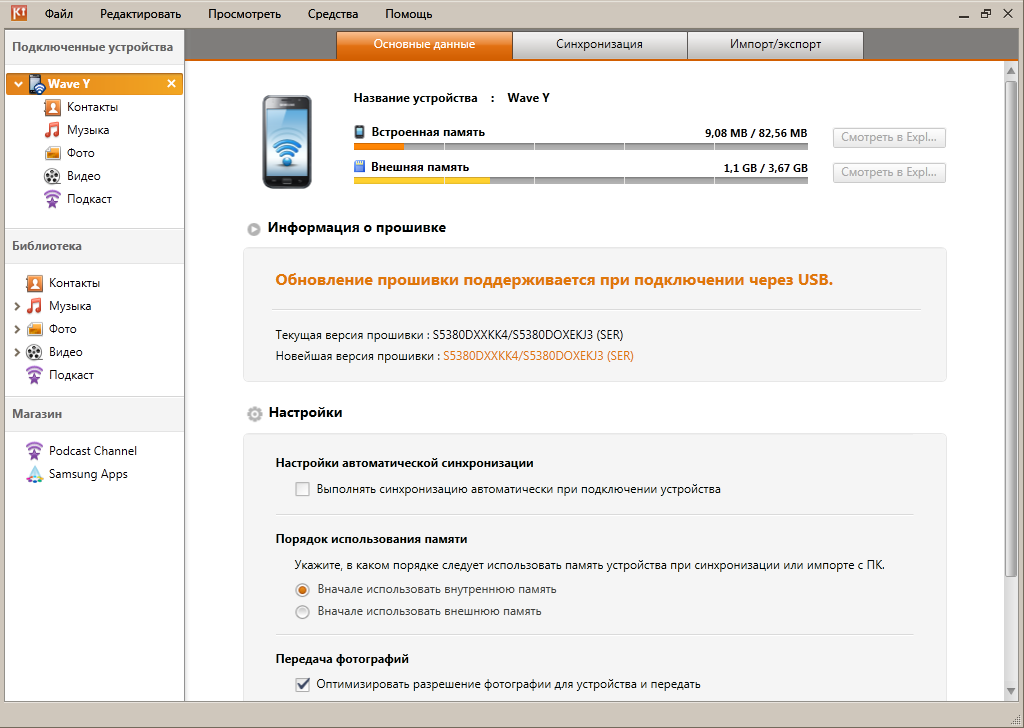Screen dimensions: 1024x728
Task: Uncheck Оптимизировать разрешение фотографии checkbox
Action: pos(302,684)
